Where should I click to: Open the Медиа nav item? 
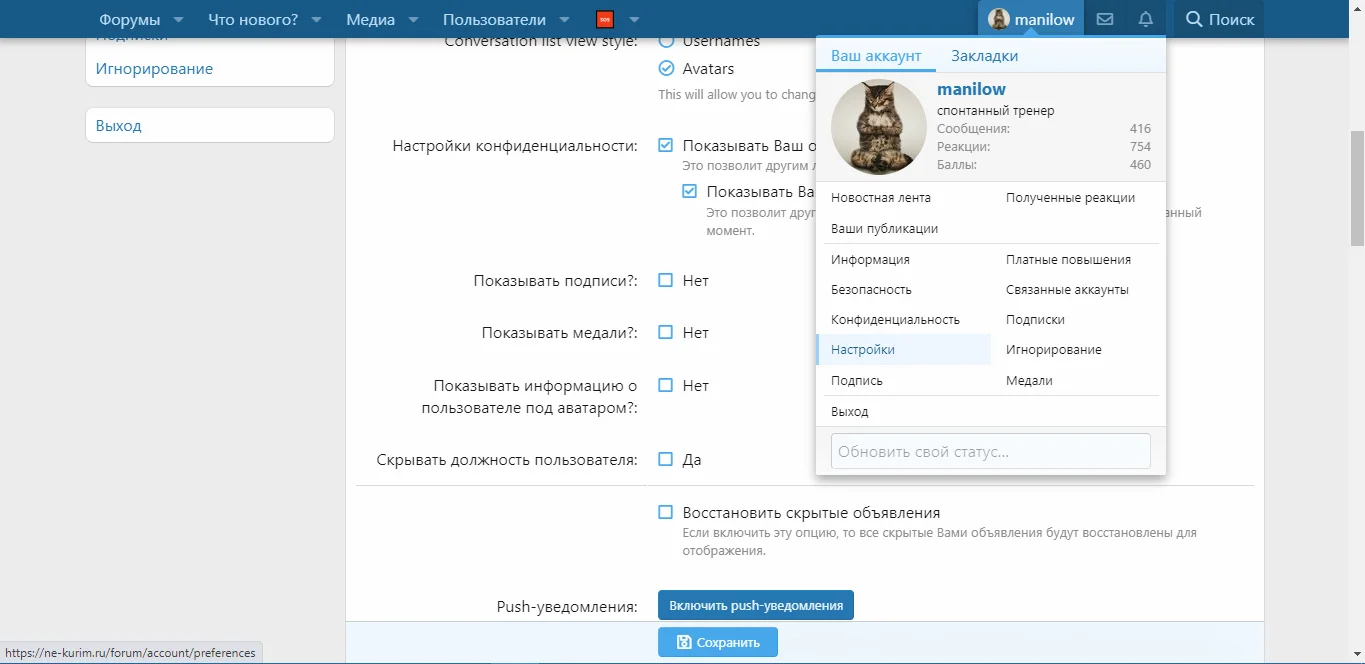(370, 19)
